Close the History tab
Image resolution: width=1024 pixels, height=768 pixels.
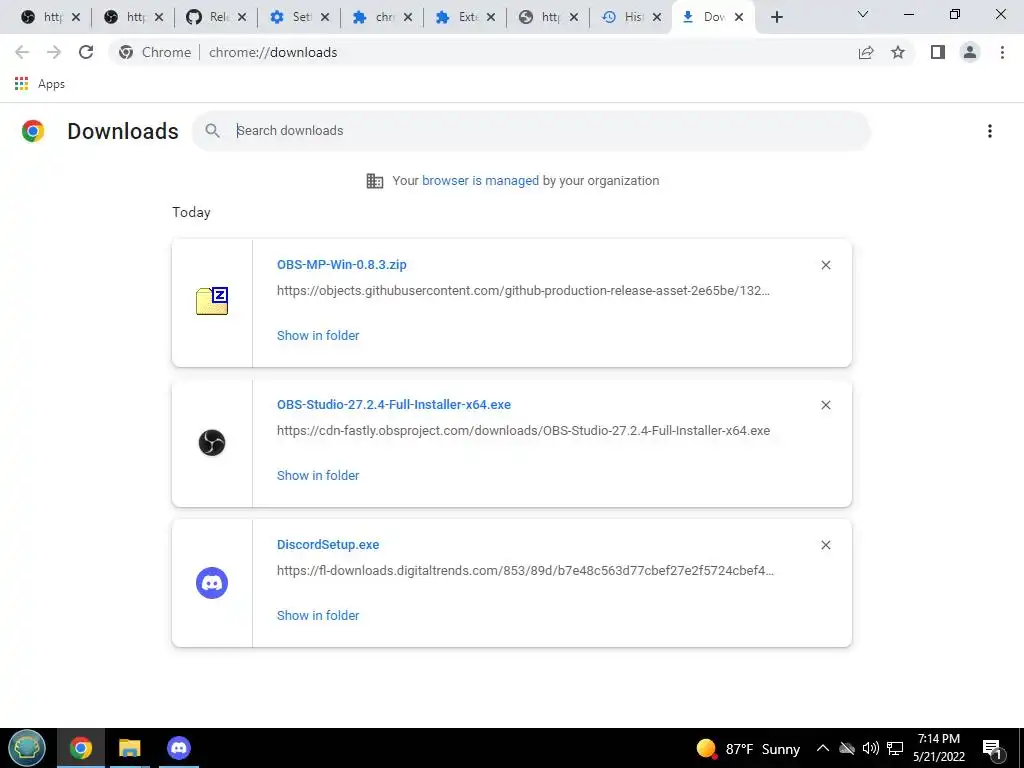pyautogui.click(x=656, y=17)
